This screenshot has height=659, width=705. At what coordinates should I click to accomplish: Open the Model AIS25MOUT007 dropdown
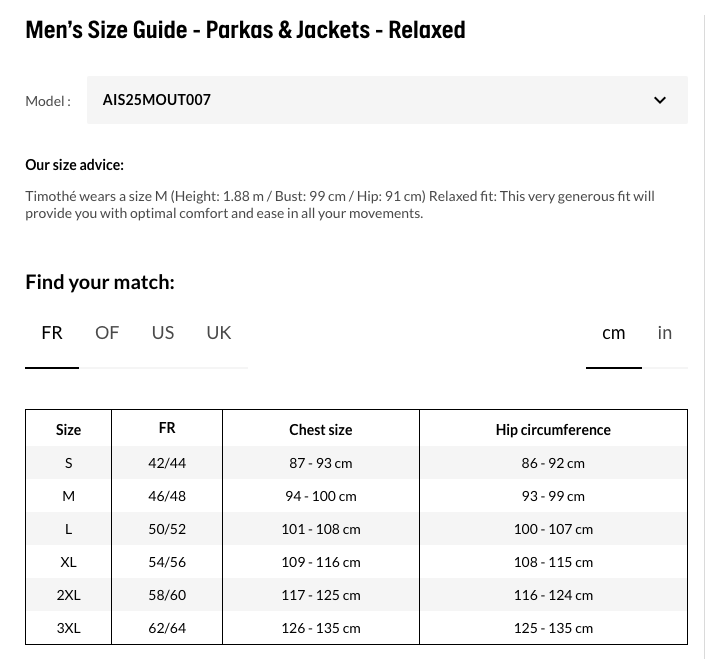click(387, 100)
